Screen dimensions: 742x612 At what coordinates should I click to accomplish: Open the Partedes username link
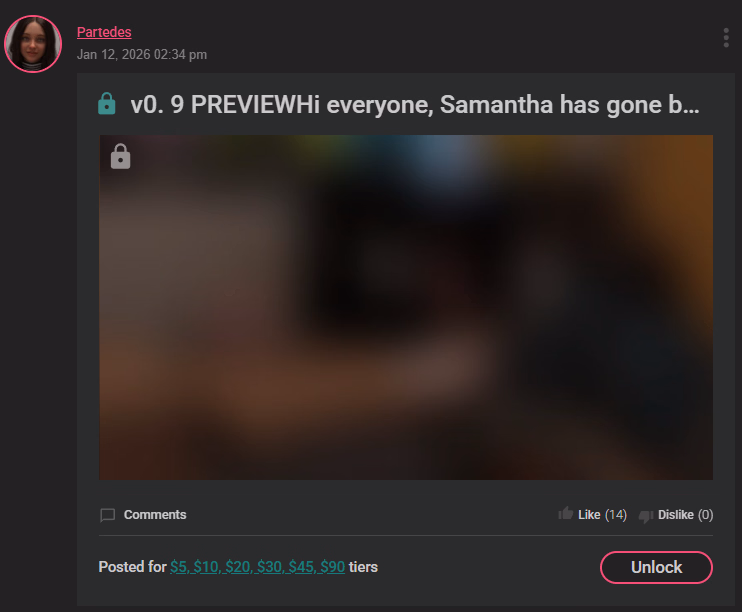(104, 32)
